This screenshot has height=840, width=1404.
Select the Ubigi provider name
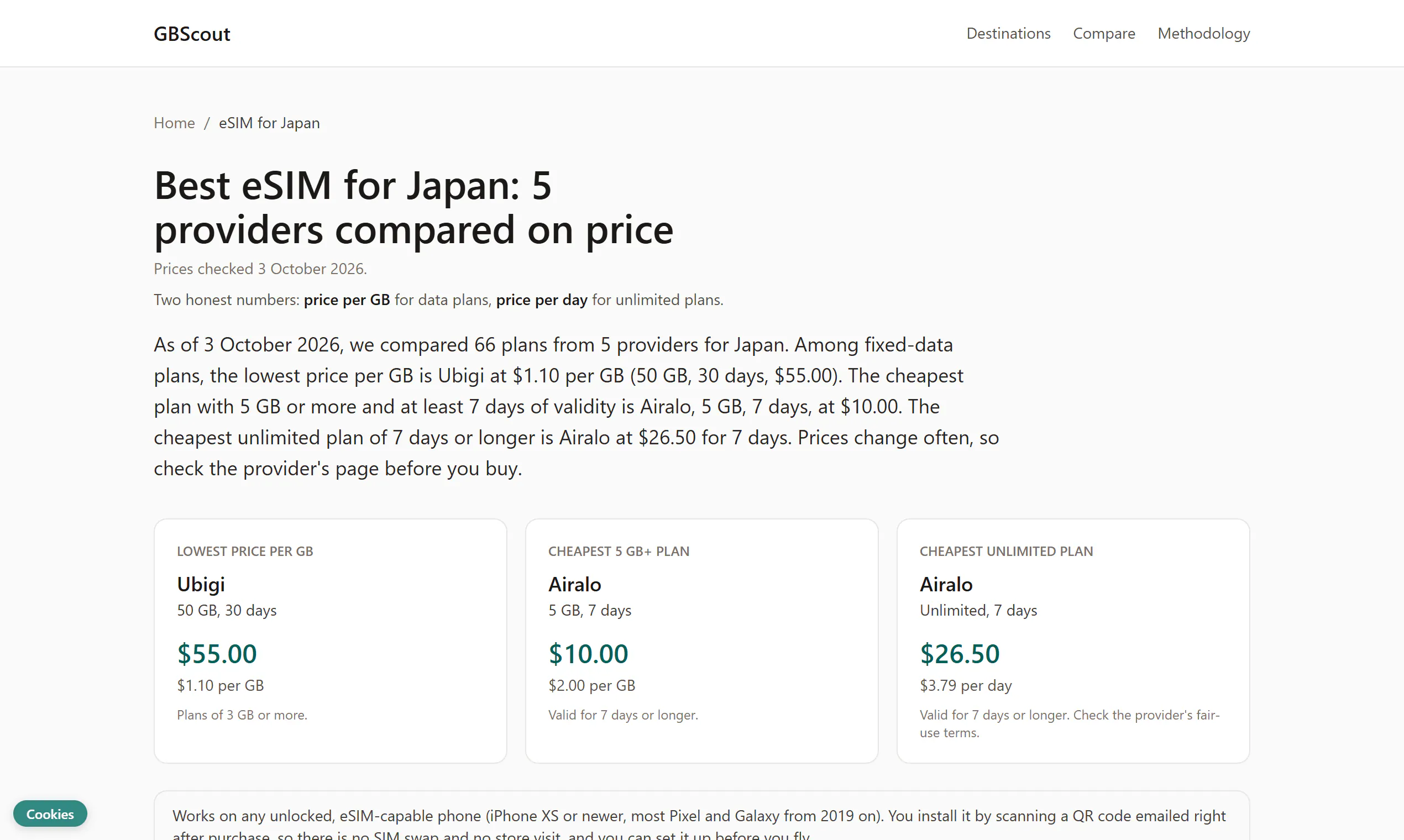201,584
